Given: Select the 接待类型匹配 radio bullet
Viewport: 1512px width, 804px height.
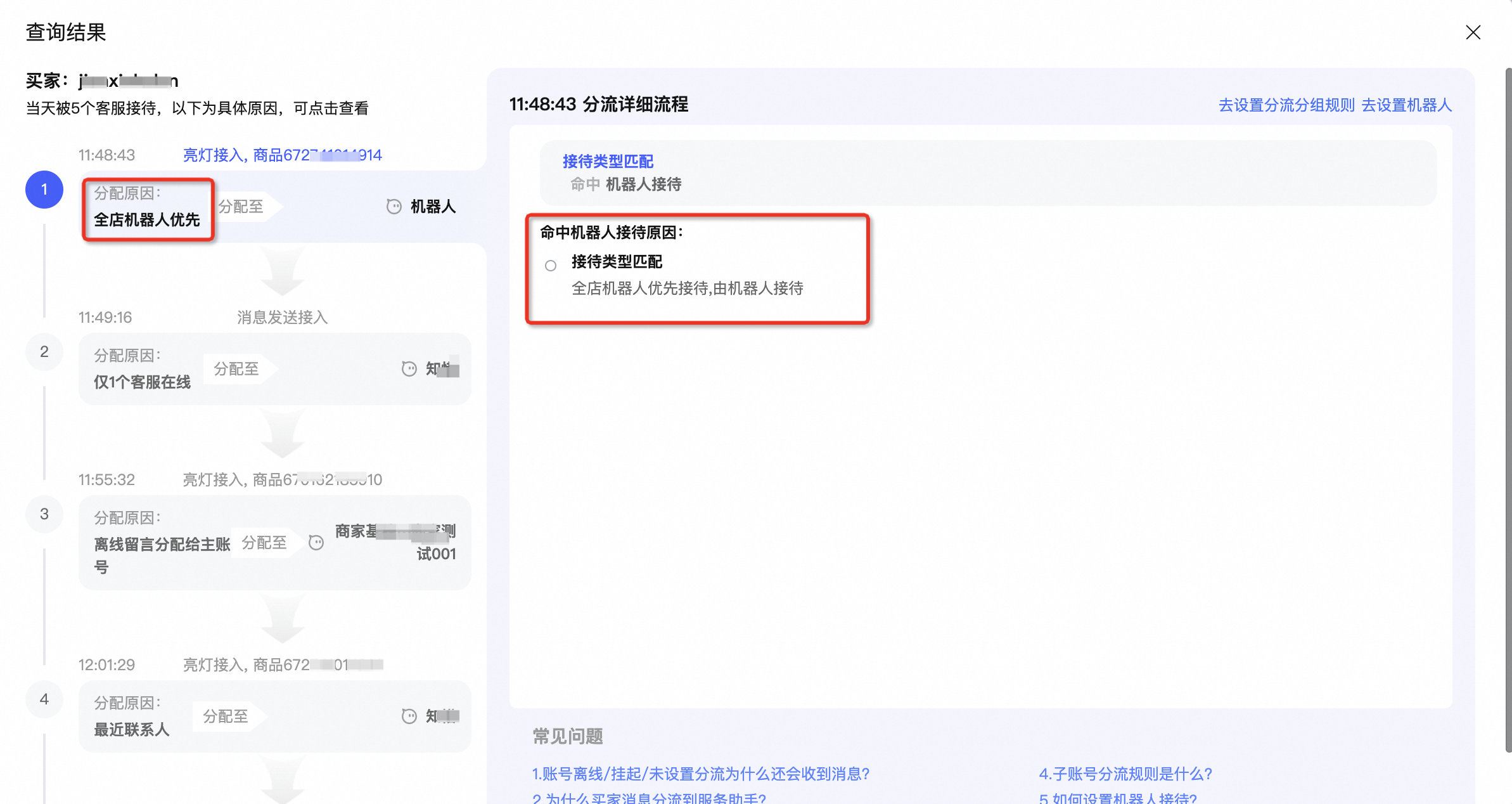Looking at the screenshot, I should pyautogui.click(x=551, y=266).
